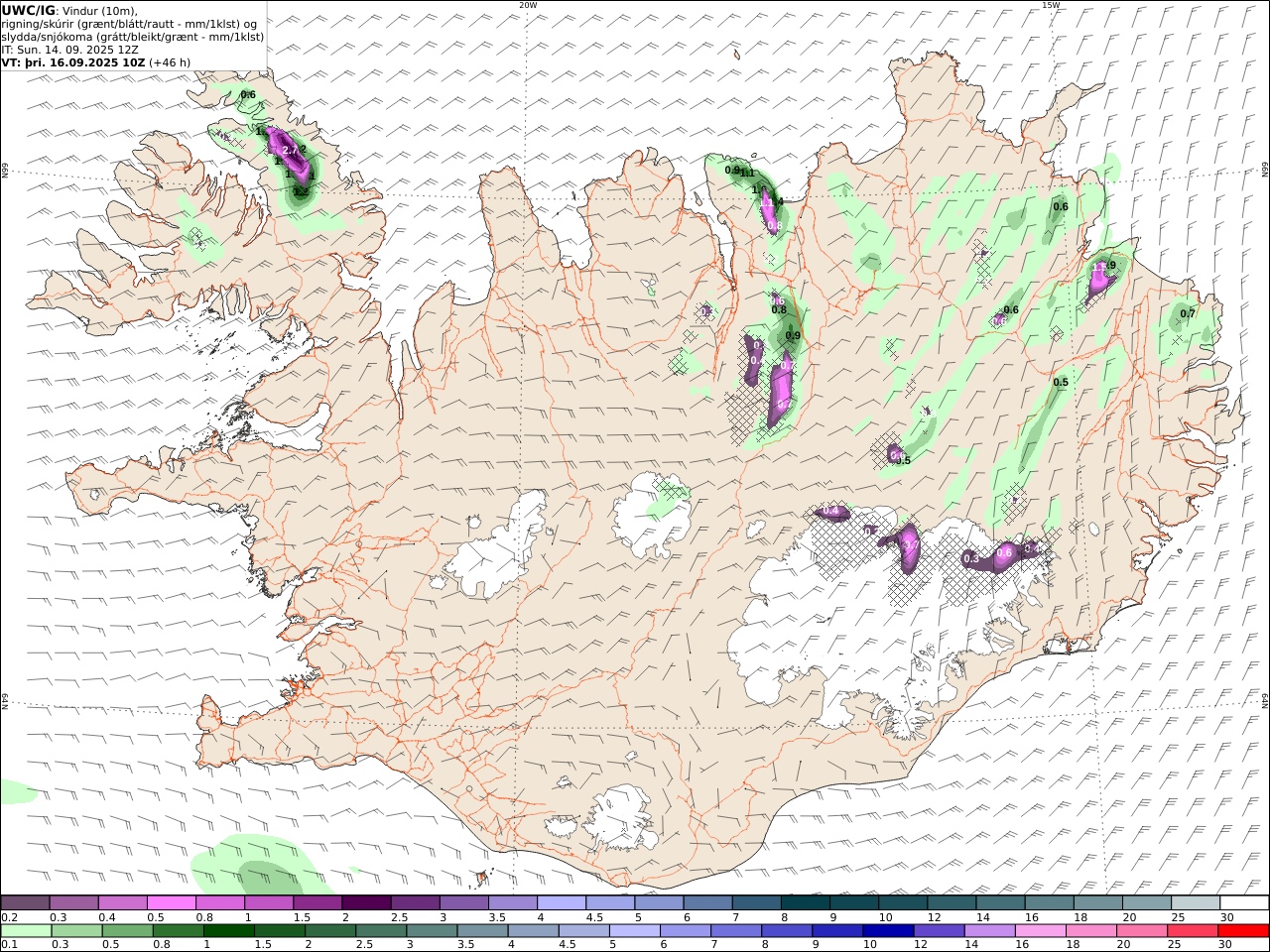Click the 1.1 value on the north coast
1270x952 pixels.
(x=747, y=173)
